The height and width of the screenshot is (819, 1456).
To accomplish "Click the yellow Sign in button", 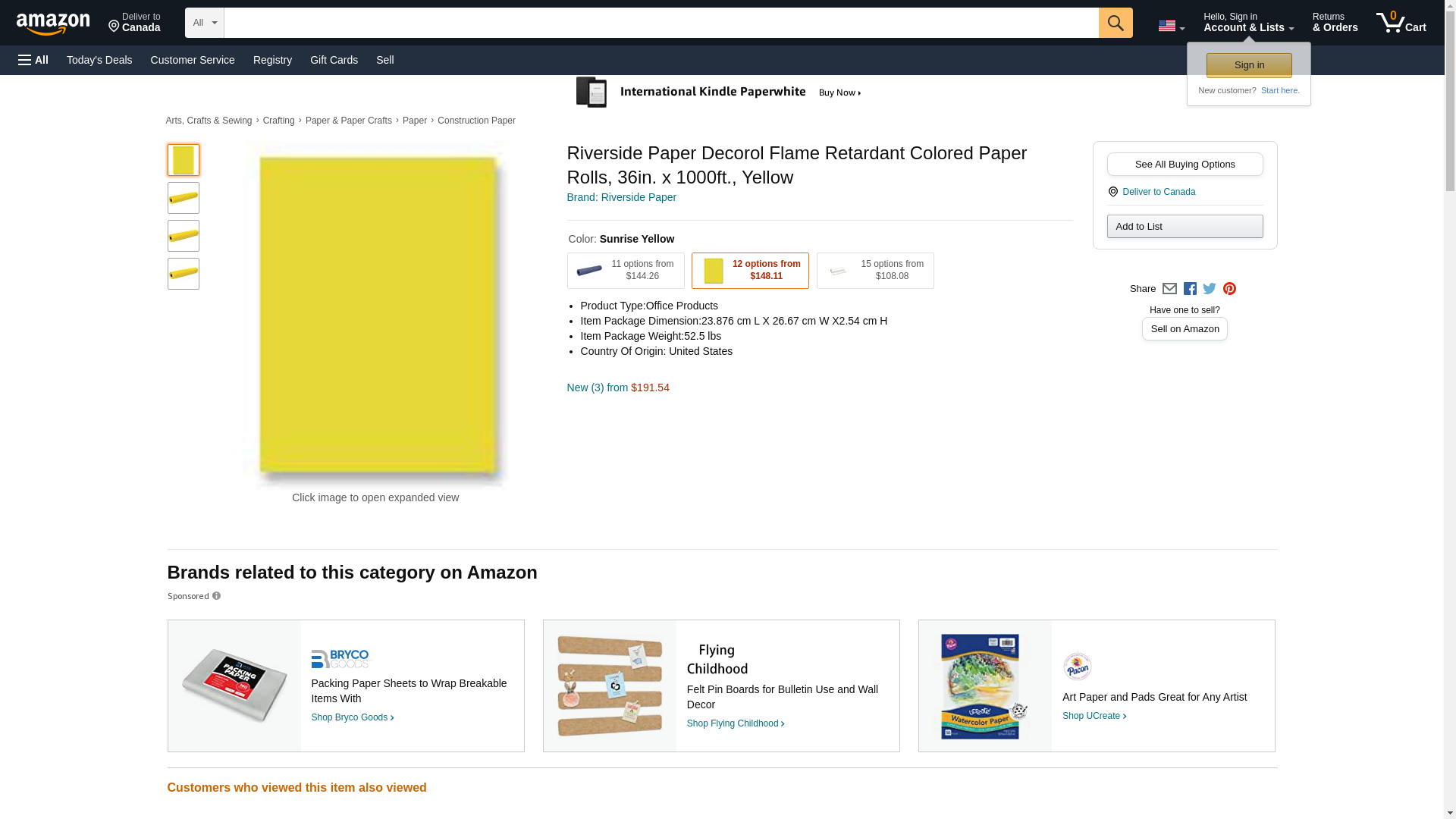I will [1249, 65].
